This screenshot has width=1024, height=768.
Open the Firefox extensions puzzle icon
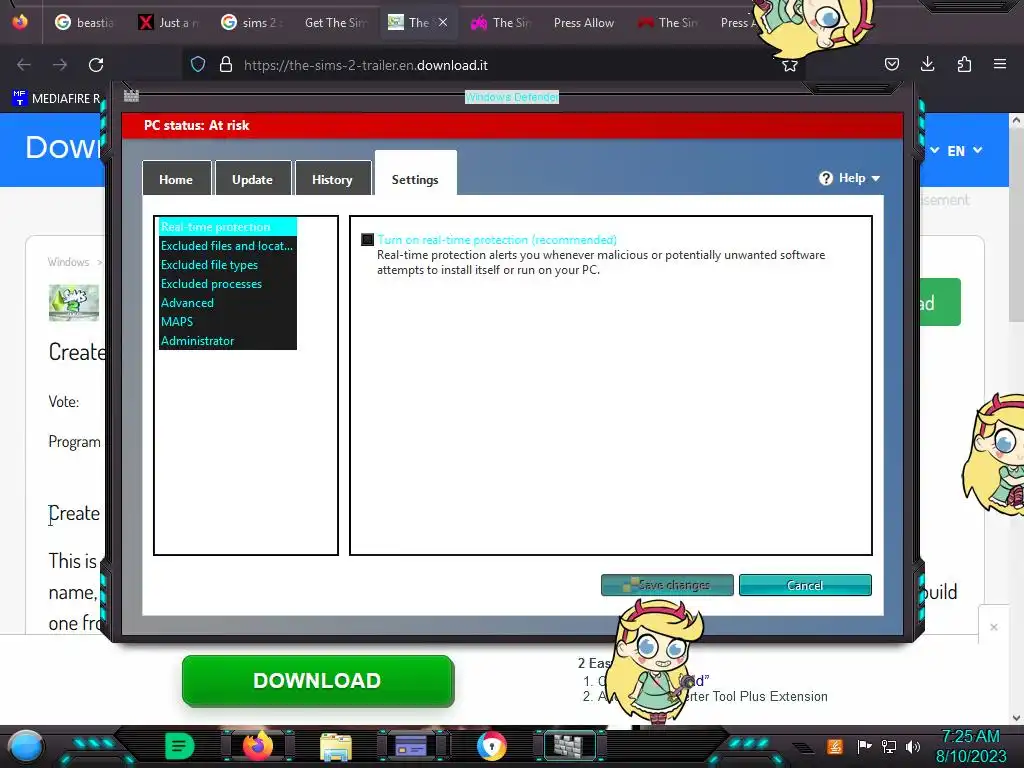964,64
